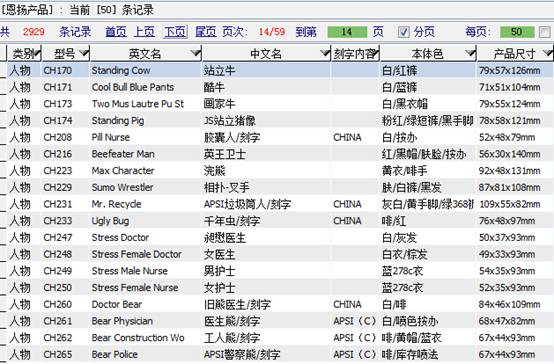The image size is (554, 364).
Task: Open the 刻字内容 column filter arrow
Action: tap(376, 53)
